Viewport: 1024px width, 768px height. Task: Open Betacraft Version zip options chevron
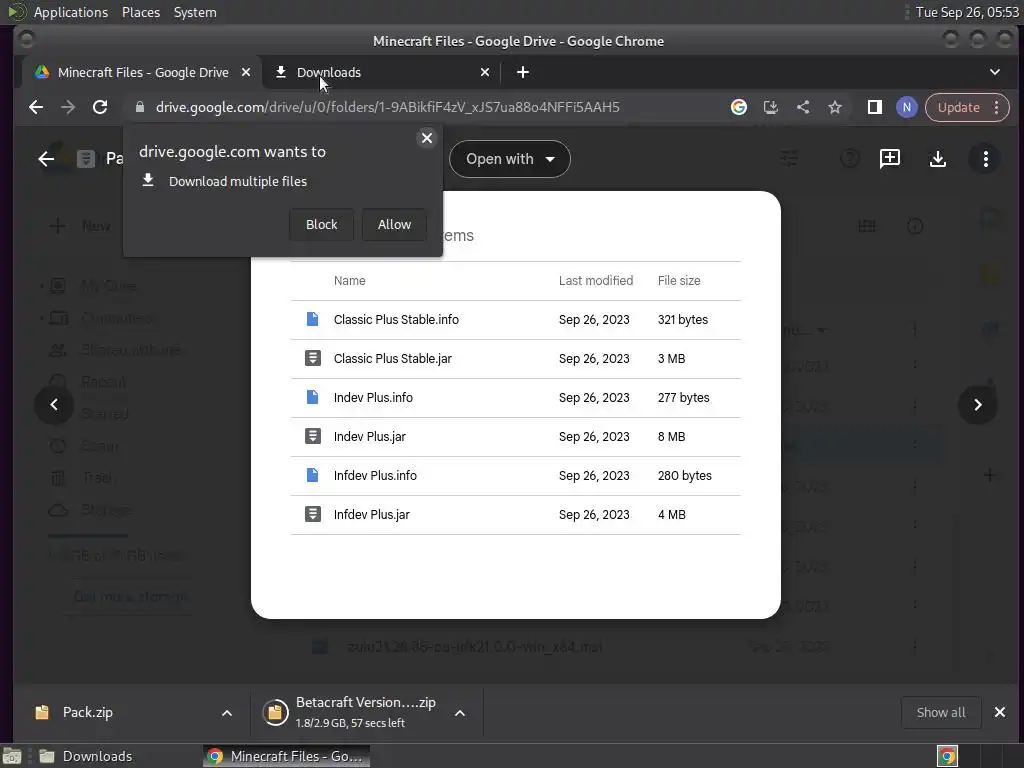pos(460,713)
